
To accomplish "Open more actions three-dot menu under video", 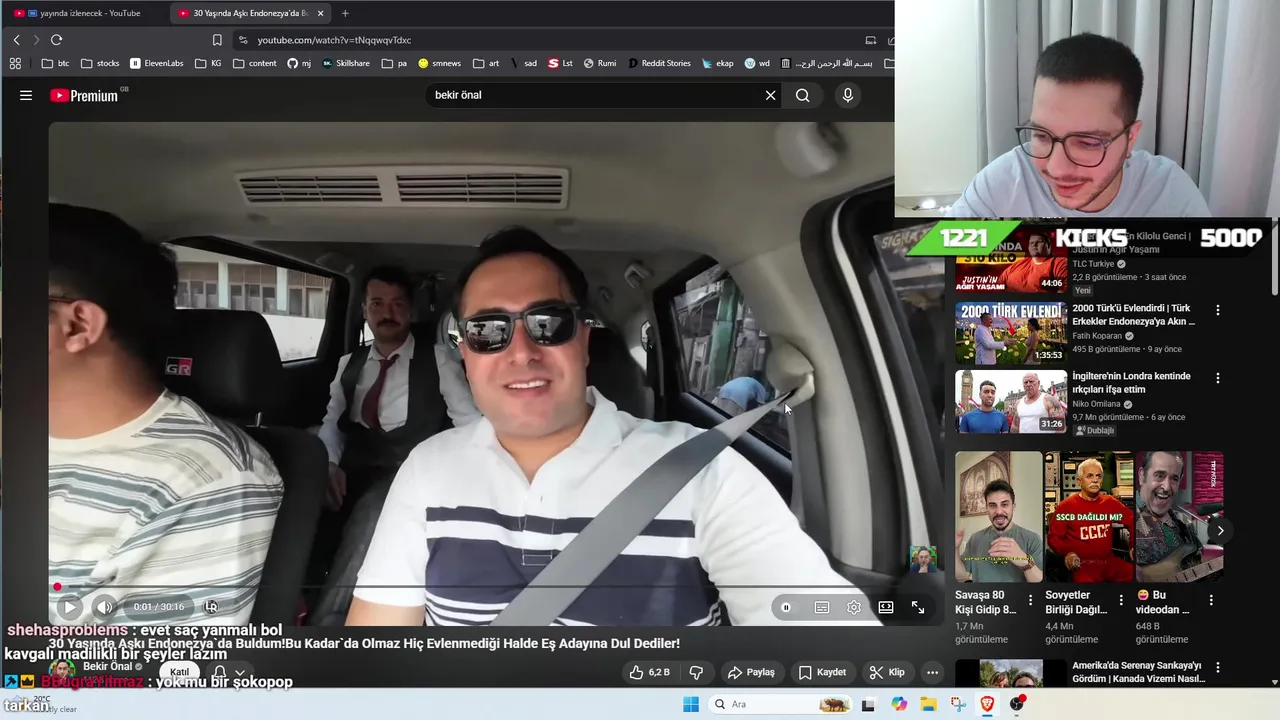I will [x=932, y=672].
